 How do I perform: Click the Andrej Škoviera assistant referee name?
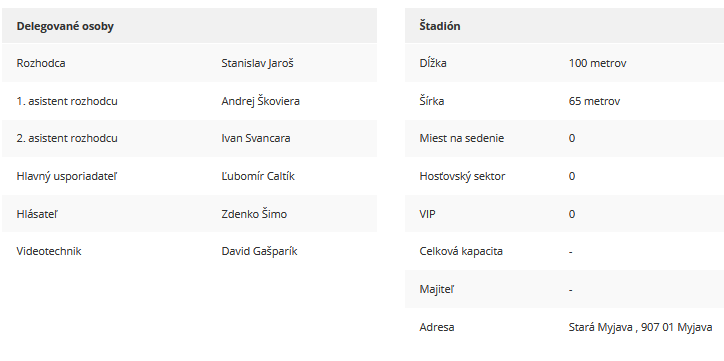click(260, 101)
